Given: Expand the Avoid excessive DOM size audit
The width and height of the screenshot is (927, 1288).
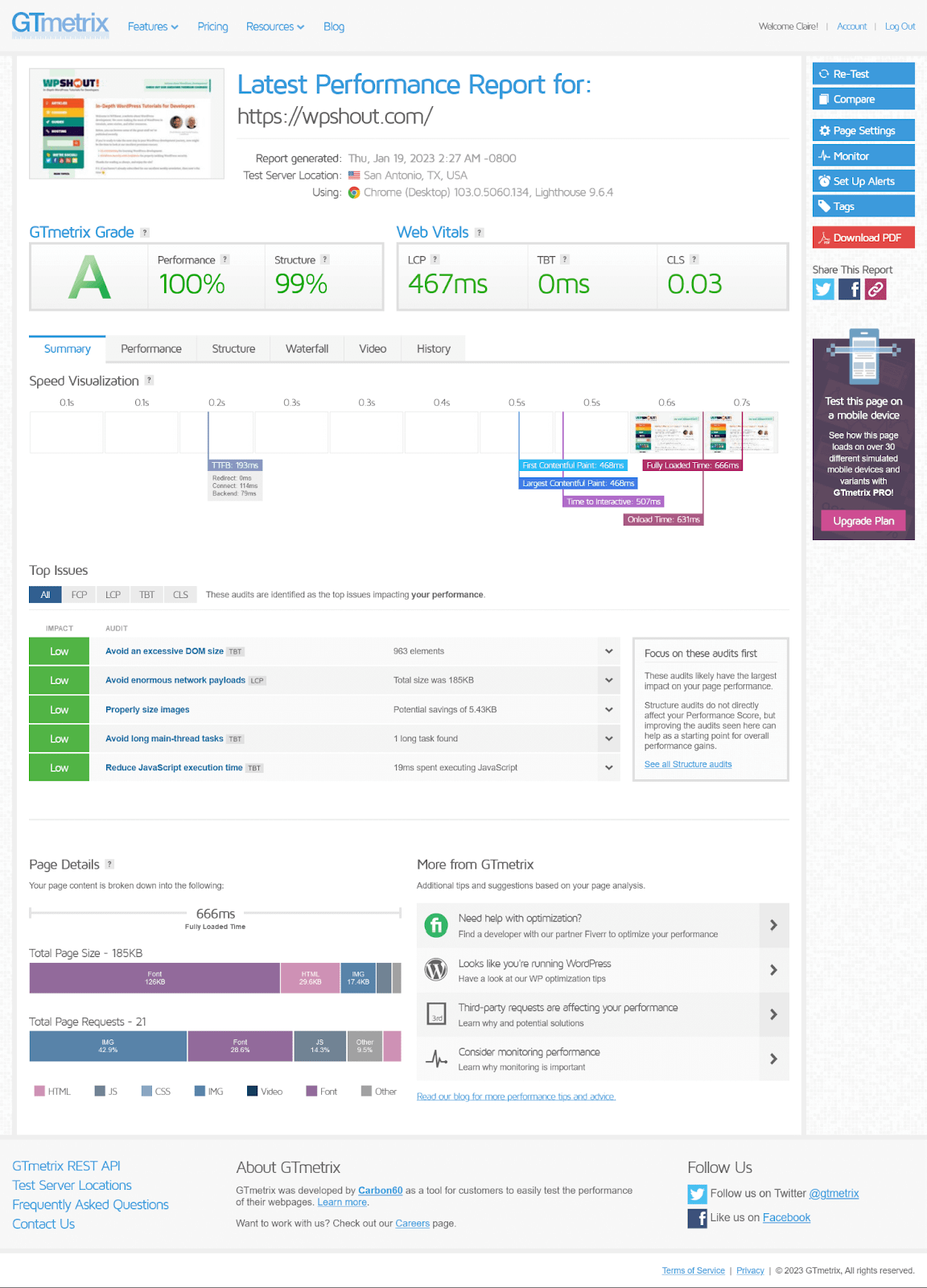Looking at the screenshot, I should [x=609, y=651].
